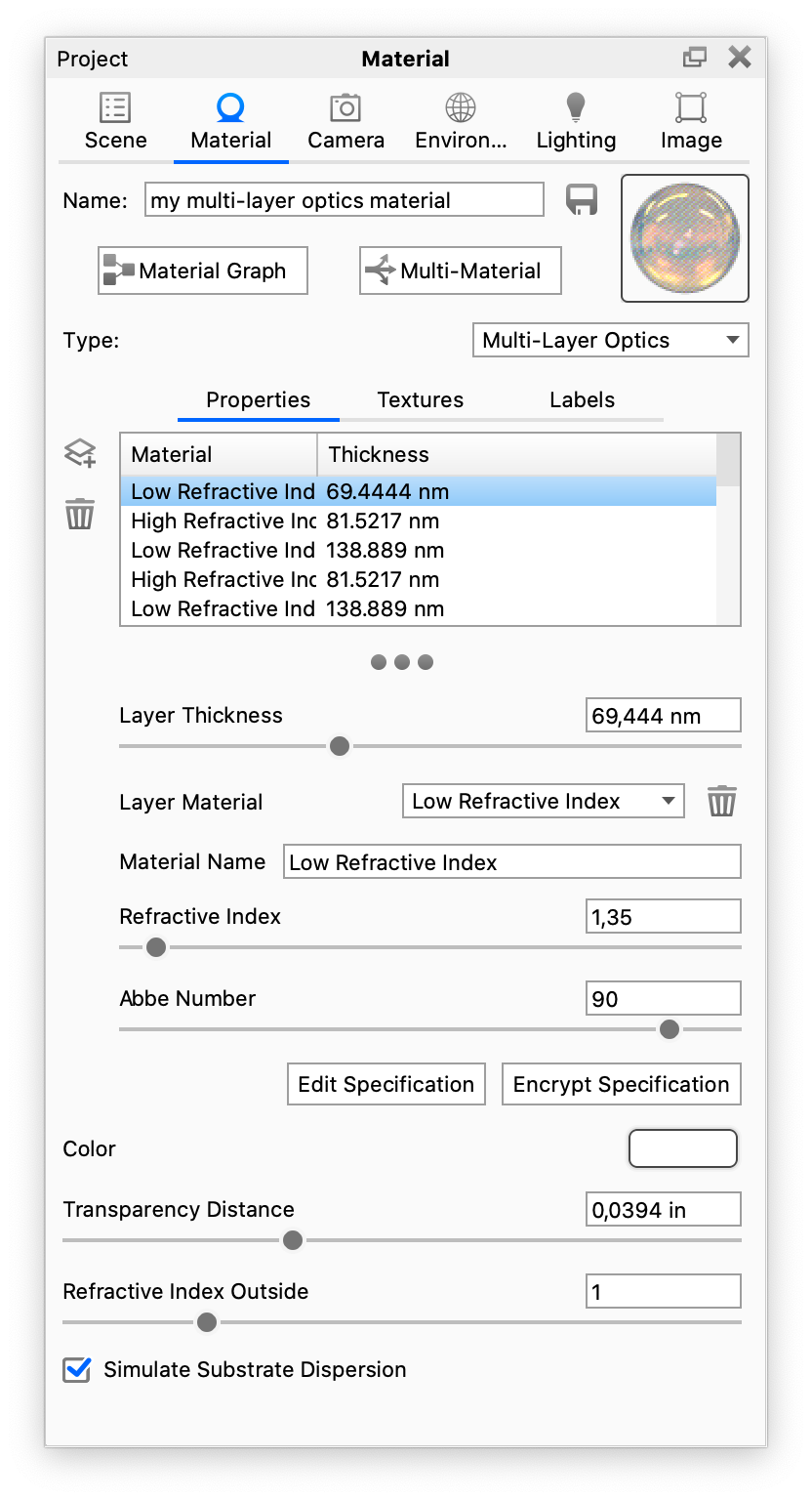Click Edit Specification button
Image resolution: width=812 pixels, height=1500 pixels.
coord(386,1084)
